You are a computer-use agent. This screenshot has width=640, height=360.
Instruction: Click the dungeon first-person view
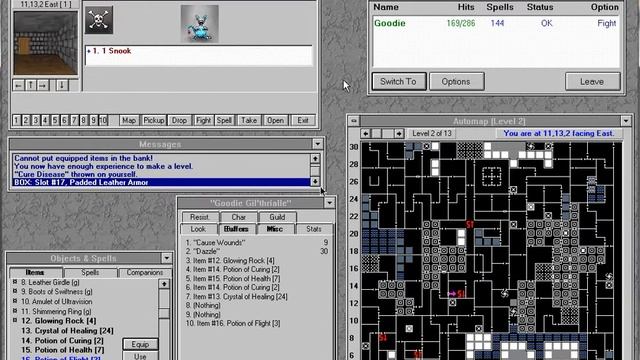tap(45, 43)
